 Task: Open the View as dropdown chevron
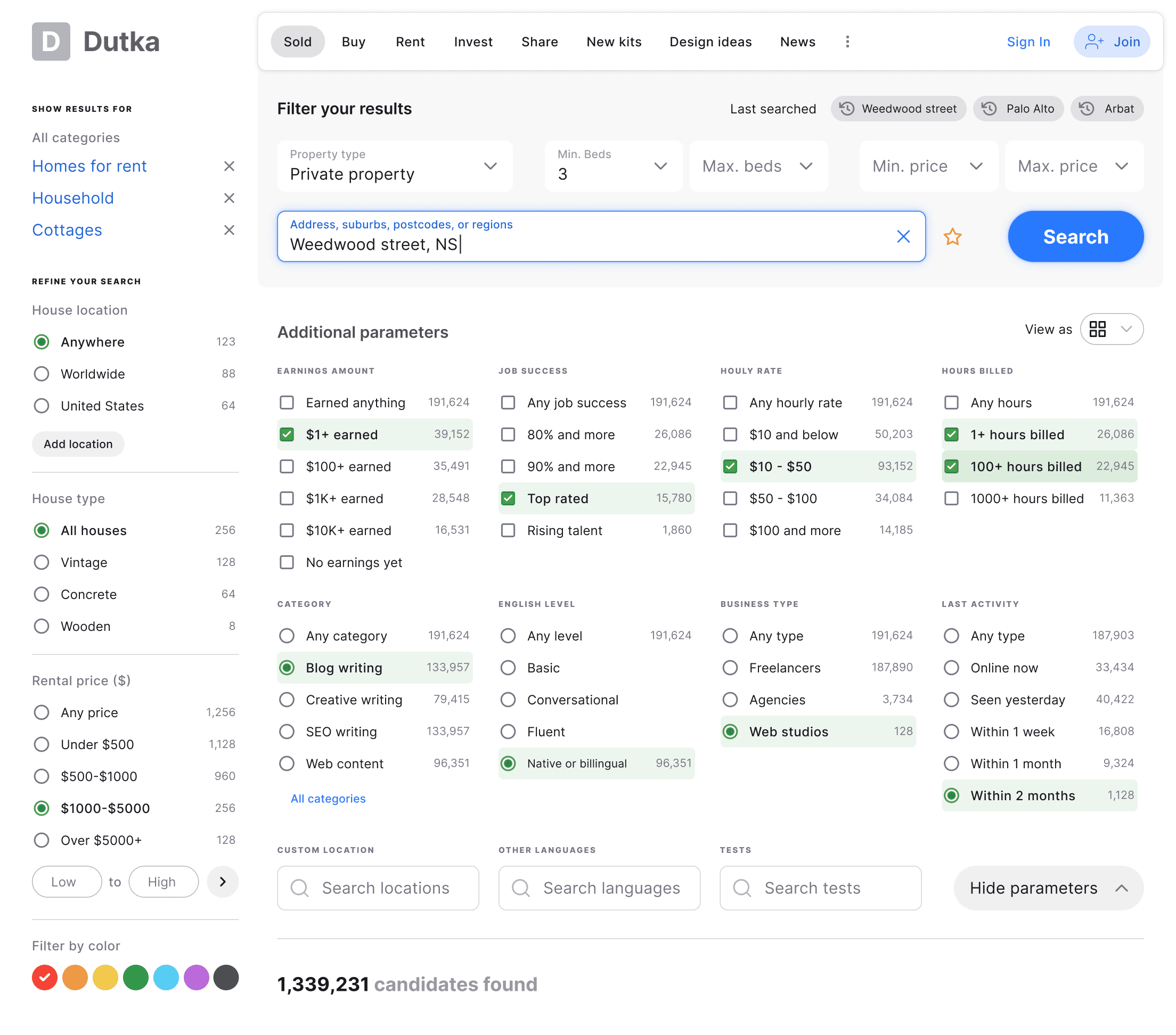pos(1127,329)
